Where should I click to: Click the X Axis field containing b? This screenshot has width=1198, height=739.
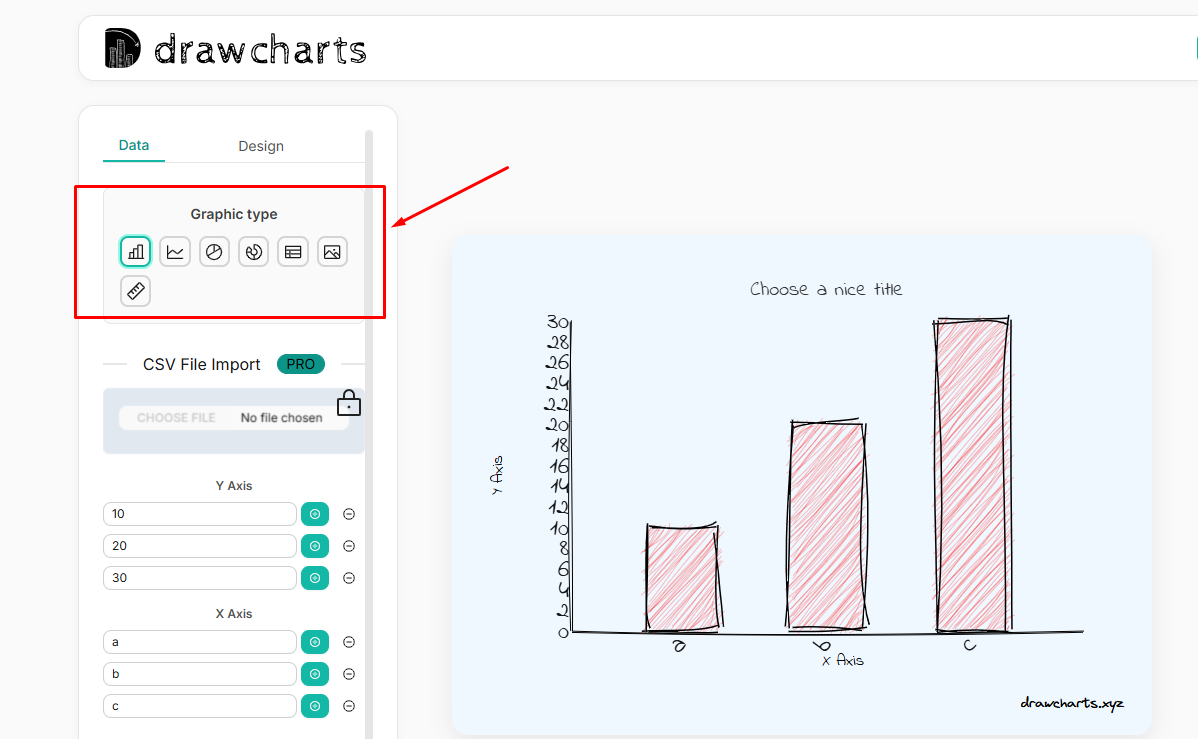(199, 675)
